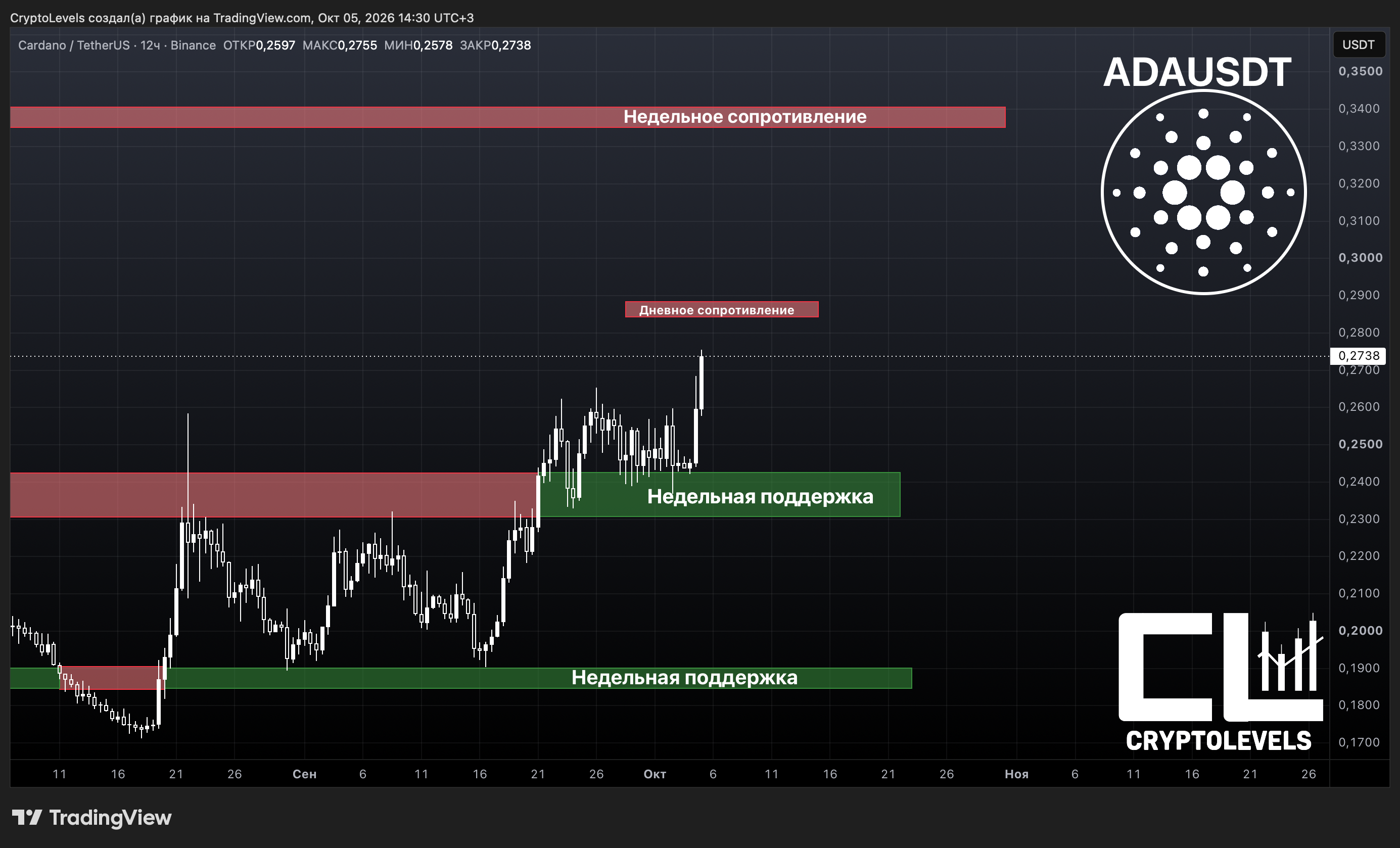Click the TradingView logo at bottom left

91,817
